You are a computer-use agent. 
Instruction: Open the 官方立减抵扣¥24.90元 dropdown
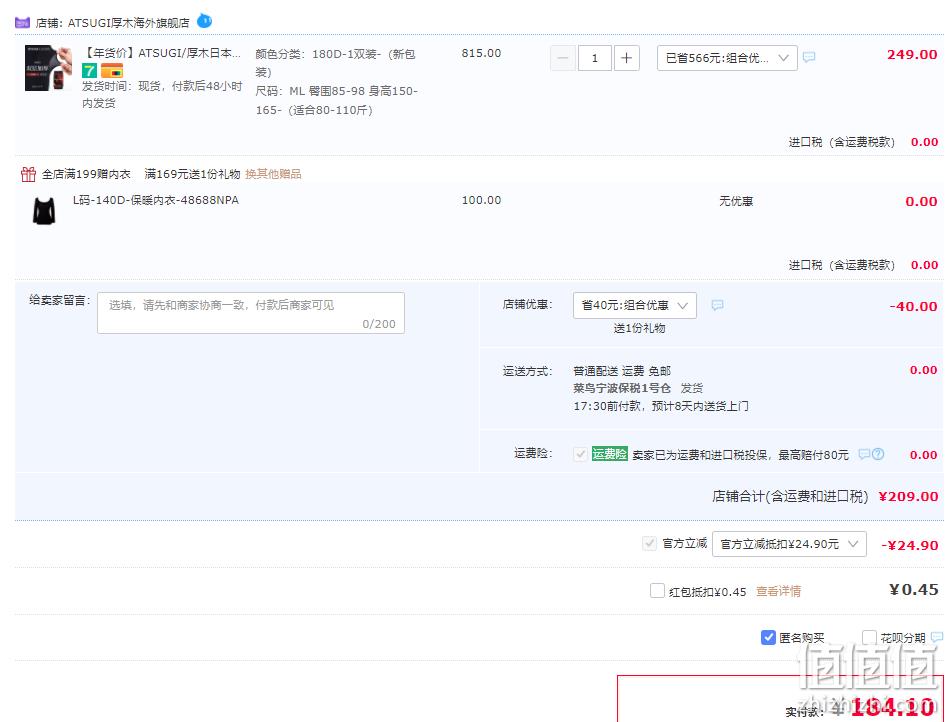tap(789, 544)
